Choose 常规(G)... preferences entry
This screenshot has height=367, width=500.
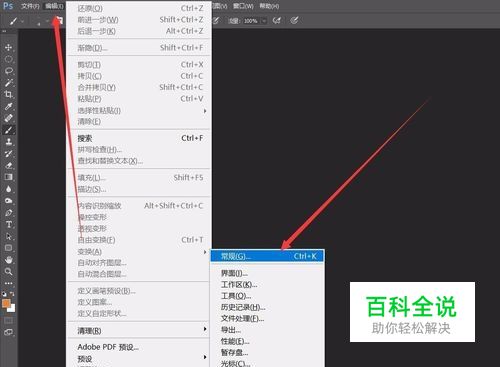point(267,256)
